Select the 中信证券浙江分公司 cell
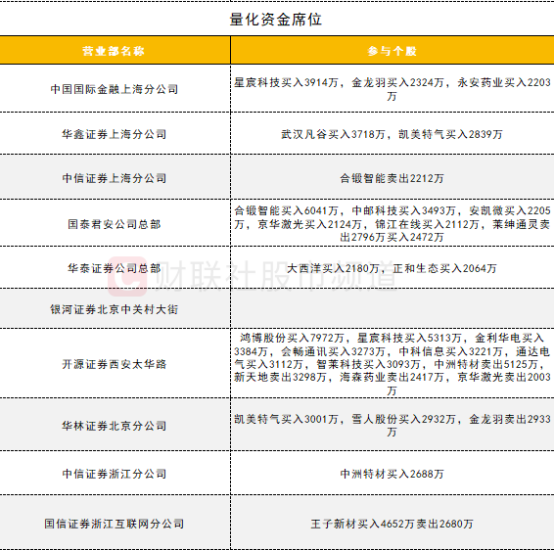The width and height of the screenshot is (554, 550). tap(114, 473)
